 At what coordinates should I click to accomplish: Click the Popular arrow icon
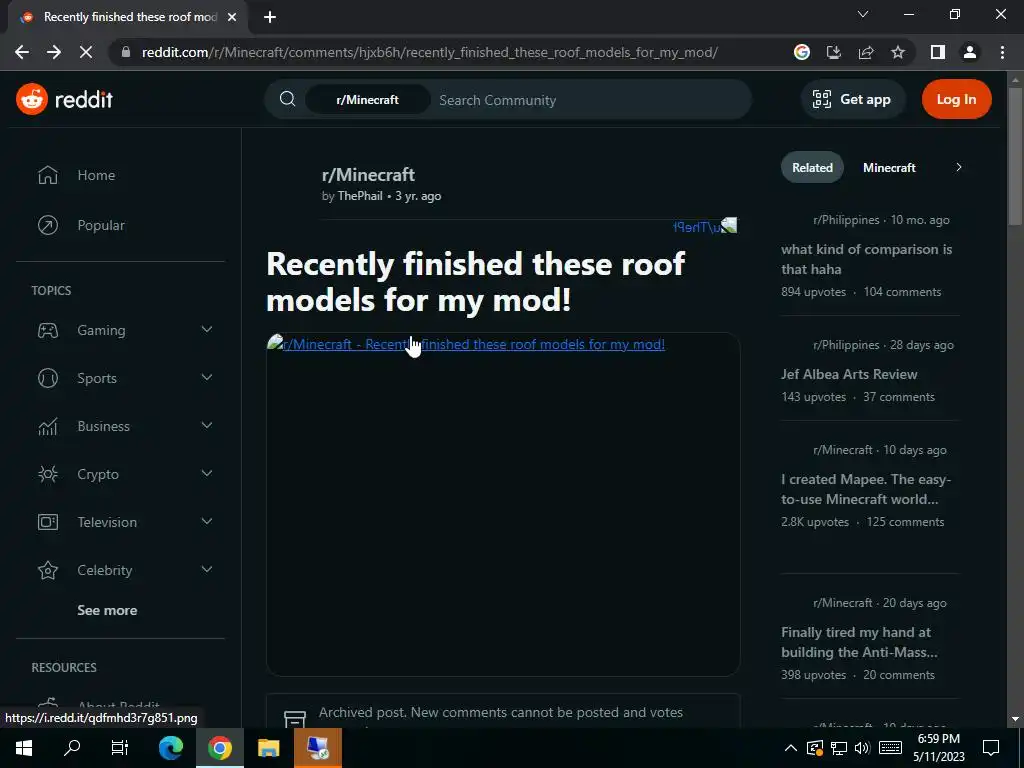[48, 225]
